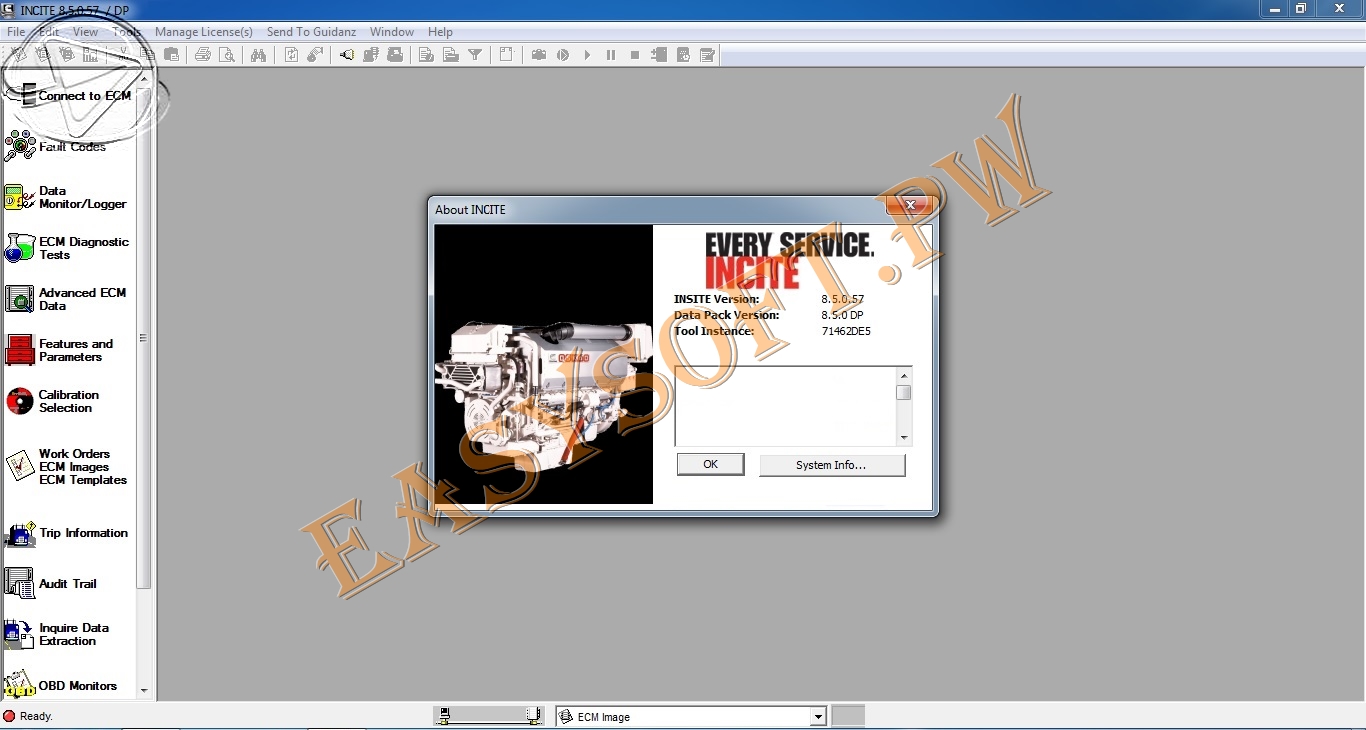Click the camera snapshot toolbar icon

[539, 55]
